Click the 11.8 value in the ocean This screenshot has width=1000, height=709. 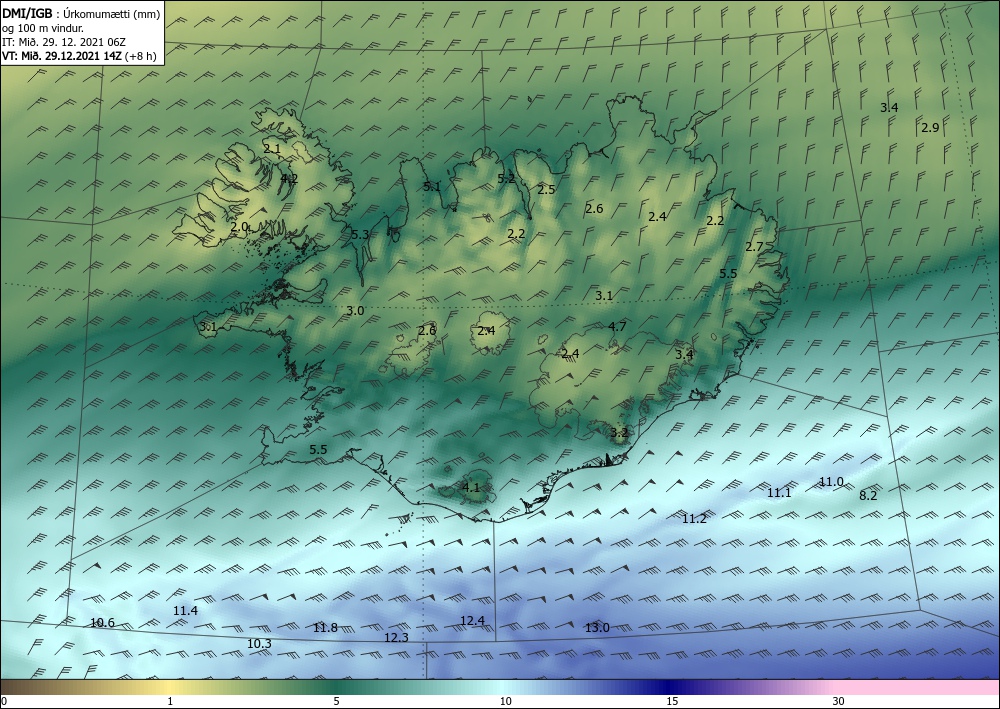tap(325, 628)
